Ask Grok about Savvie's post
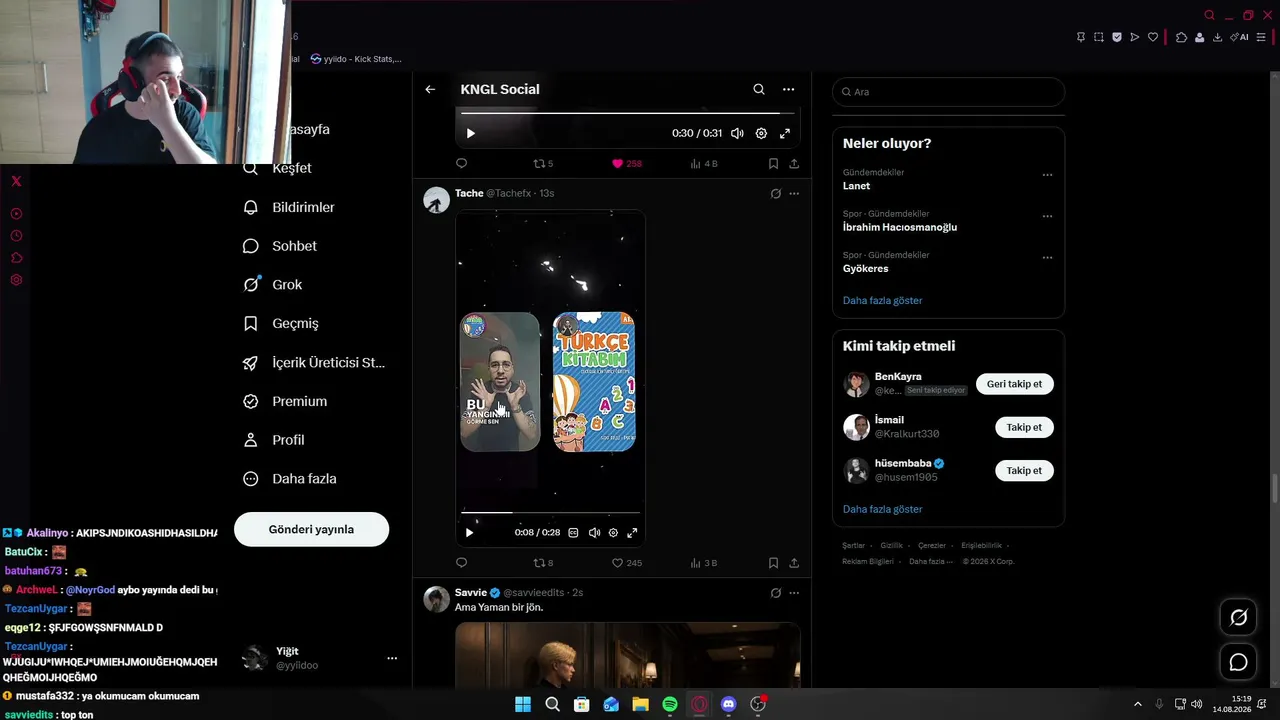 (775, 592)
